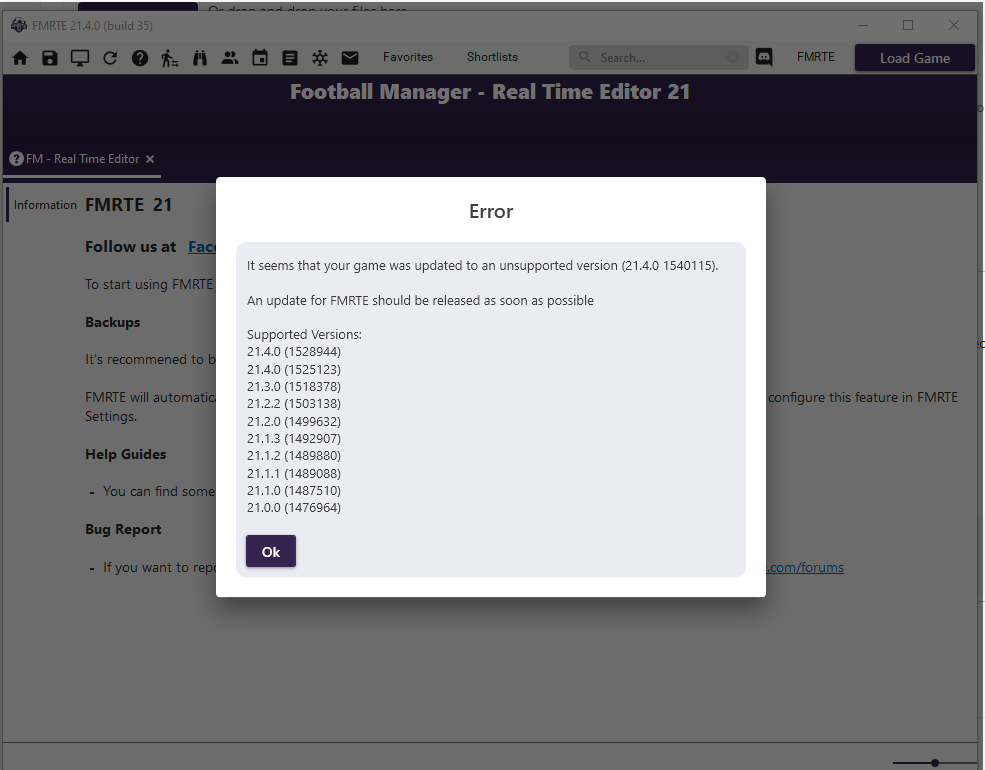Open the Shortlists menu
Viewport: 985px width, 770px height.
click(492, 57)
